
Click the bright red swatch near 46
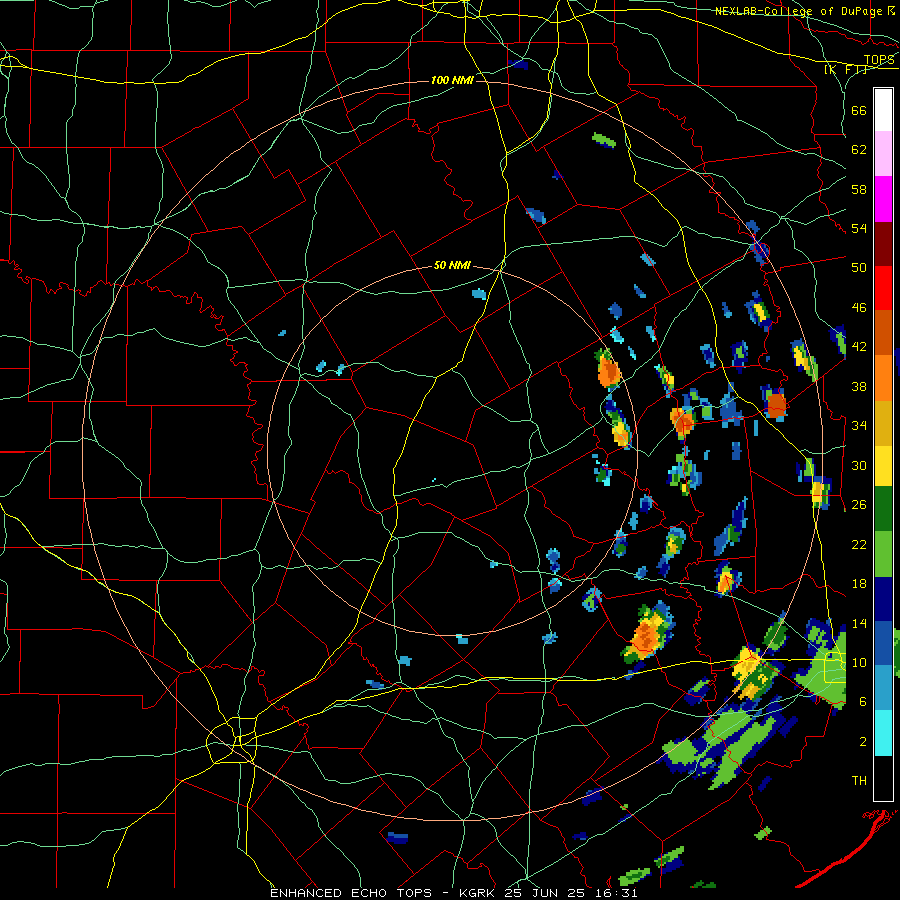(x=883, y=288)
